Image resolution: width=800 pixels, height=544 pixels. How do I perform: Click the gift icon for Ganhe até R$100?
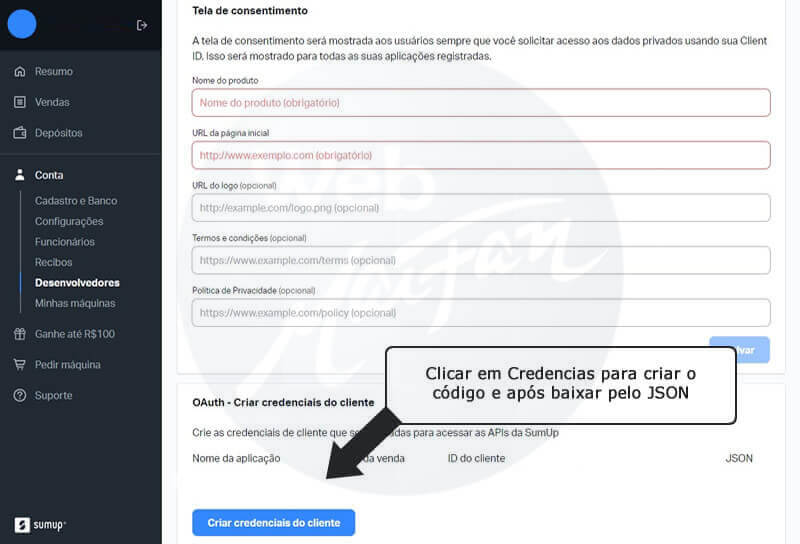pyautogui.click(x=20, y=334)
